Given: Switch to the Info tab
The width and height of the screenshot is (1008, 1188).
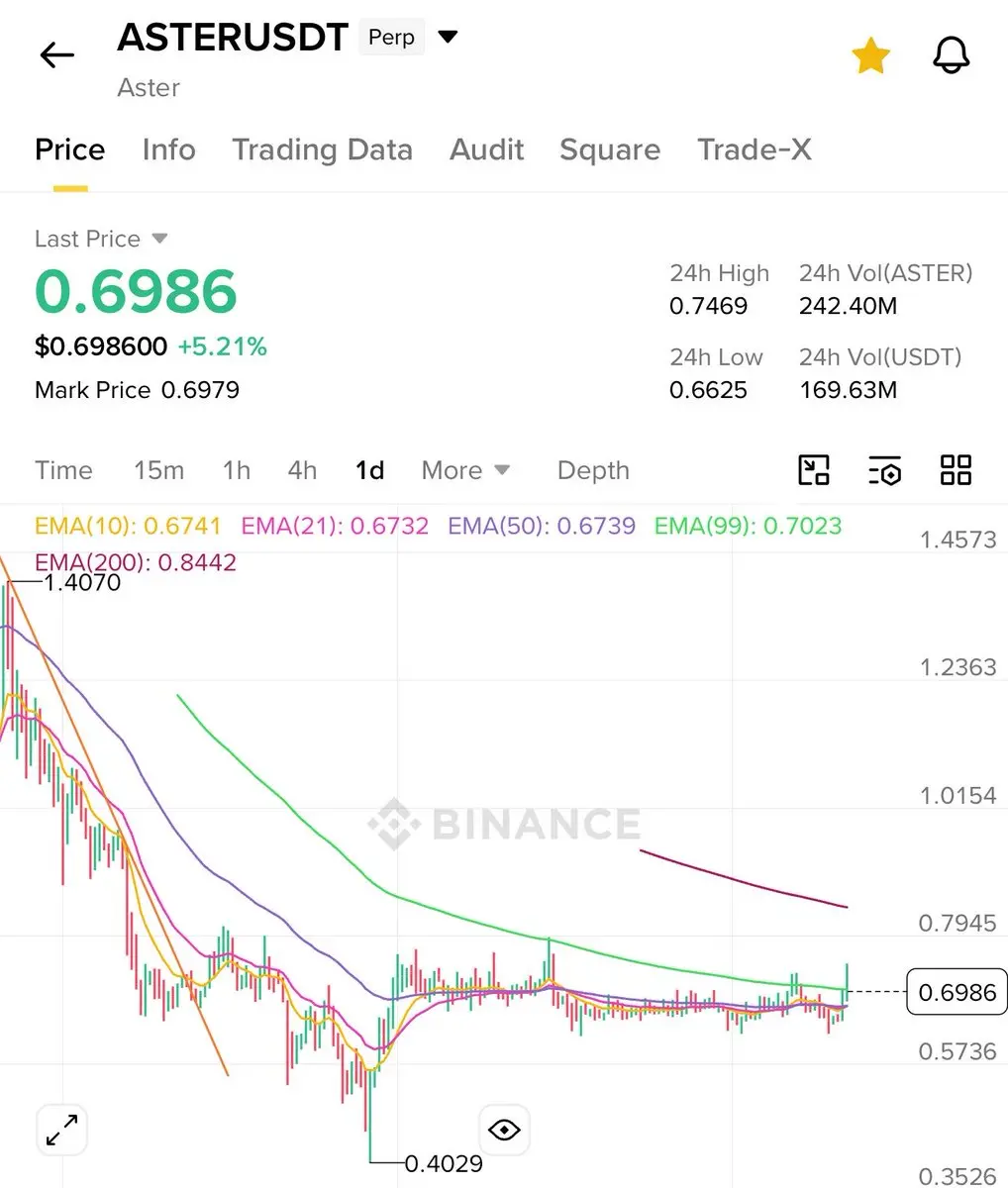Looking at the screenshot, I should pos(168,149).
